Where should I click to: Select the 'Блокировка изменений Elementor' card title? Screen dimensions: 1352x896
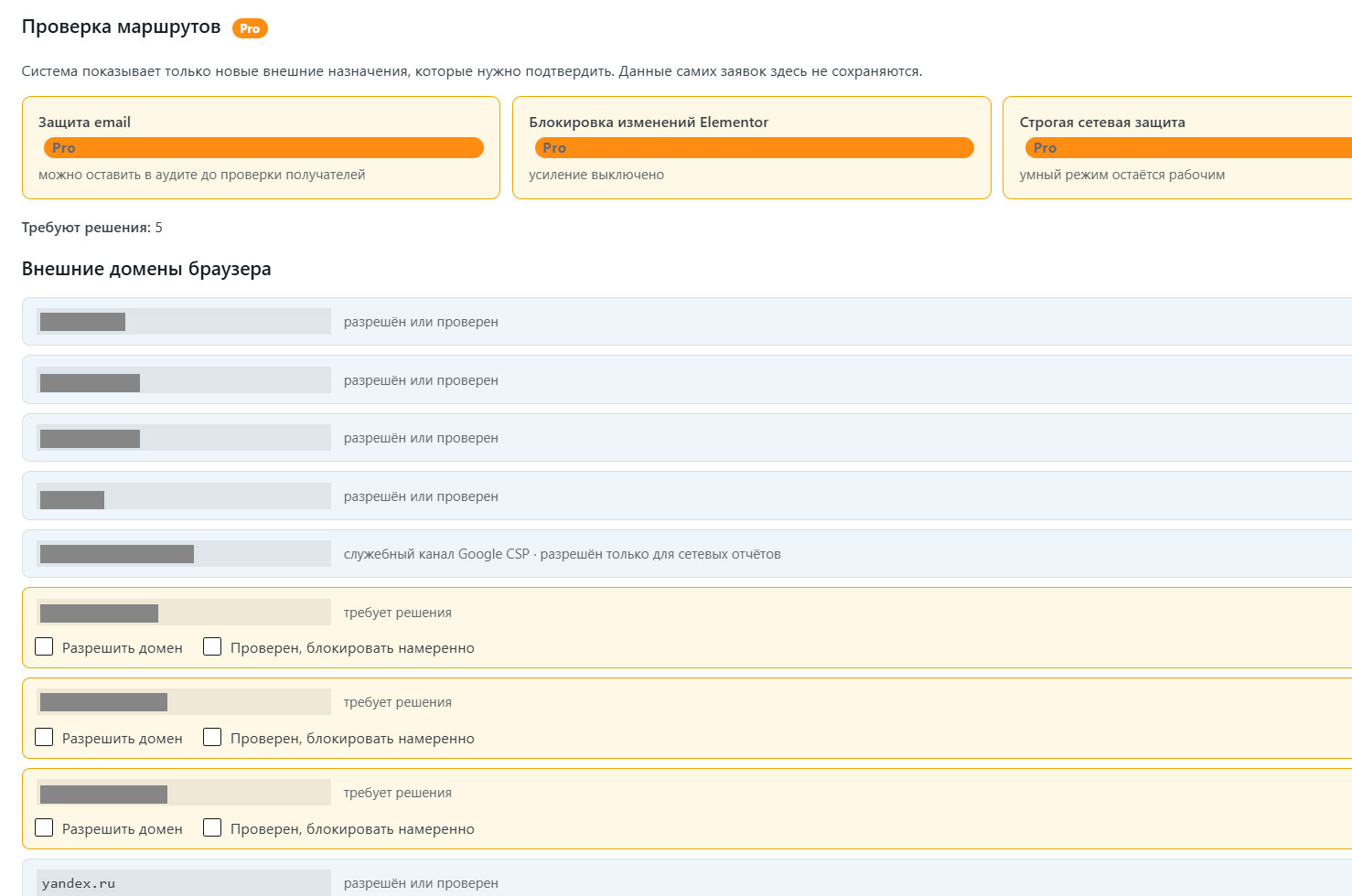click(x=649, y=123)
